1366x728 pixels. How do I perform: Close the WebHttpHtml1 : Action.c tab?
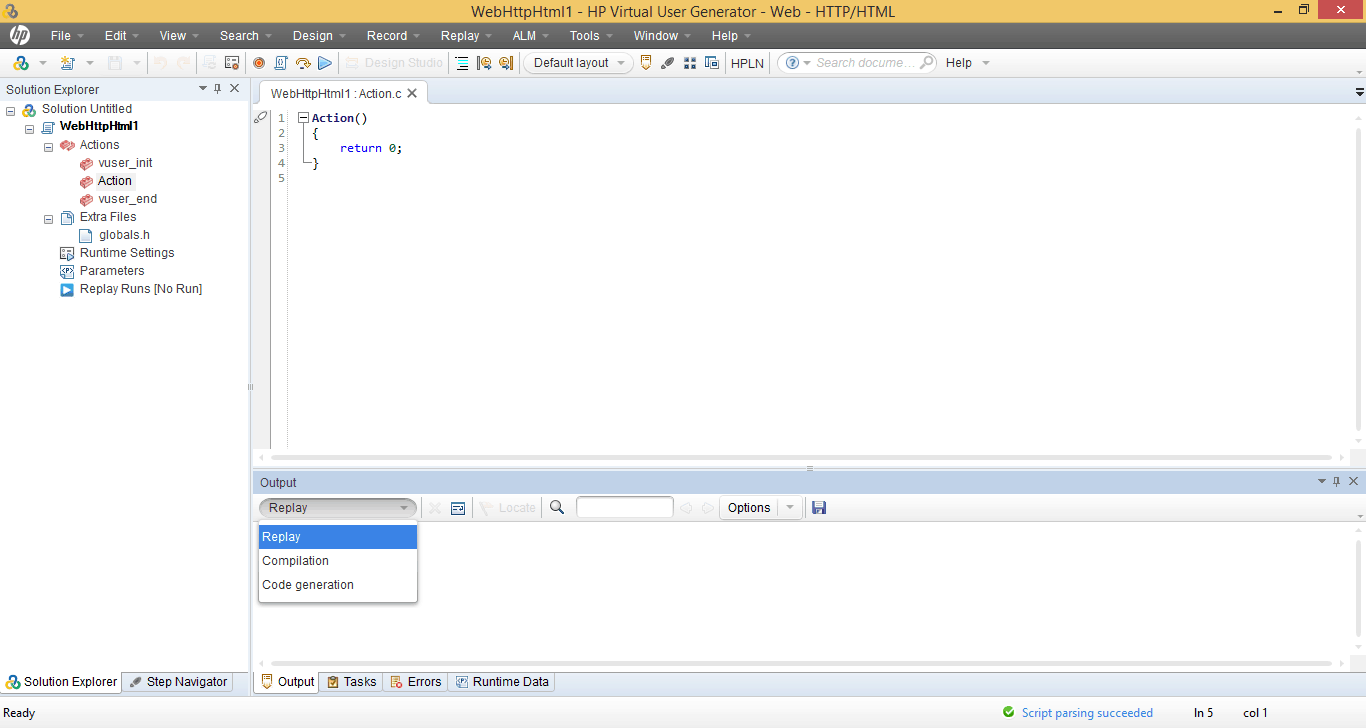(x=412, y=93)
